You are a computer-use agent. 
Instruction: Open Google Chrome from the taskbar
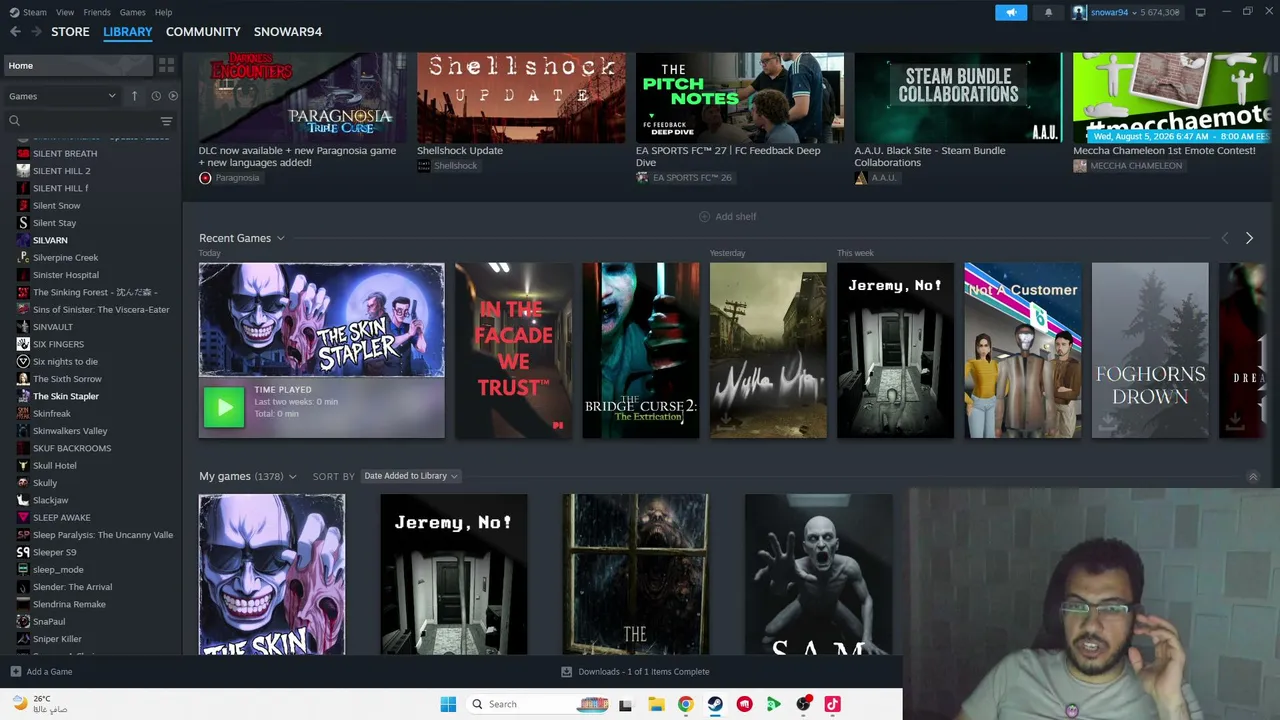click(685, 704)
